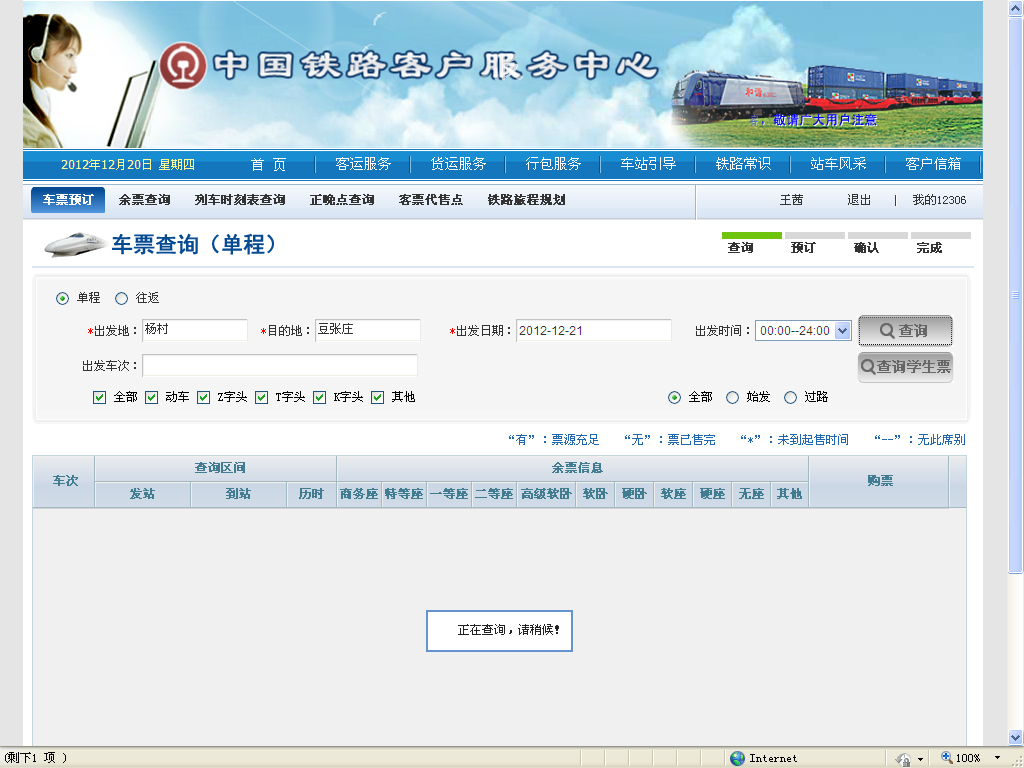
Task: Switch to the 列车时刻表查询 tab
Action: coord(240,200)
